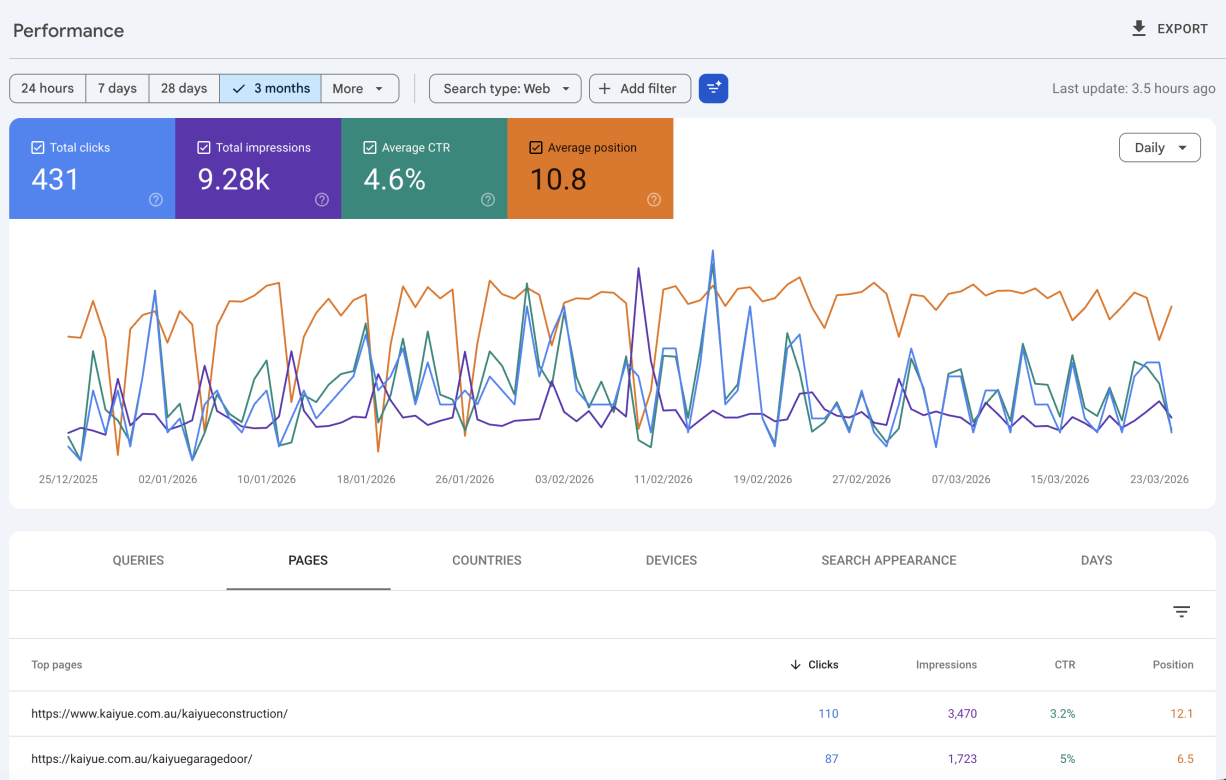Click the table filter rows icon
Screen dimensions: 1226x780
[x=1181, y=612]
